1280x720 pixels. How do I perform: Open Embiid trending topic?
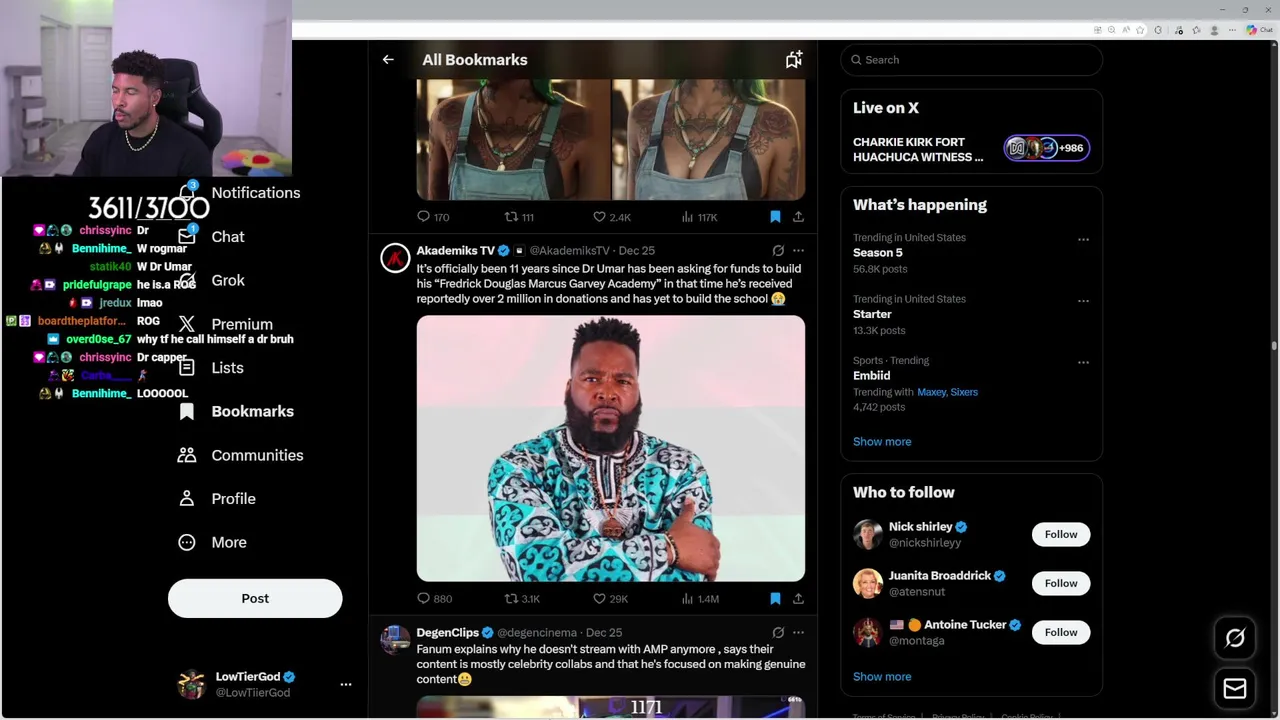pos(871,376)
